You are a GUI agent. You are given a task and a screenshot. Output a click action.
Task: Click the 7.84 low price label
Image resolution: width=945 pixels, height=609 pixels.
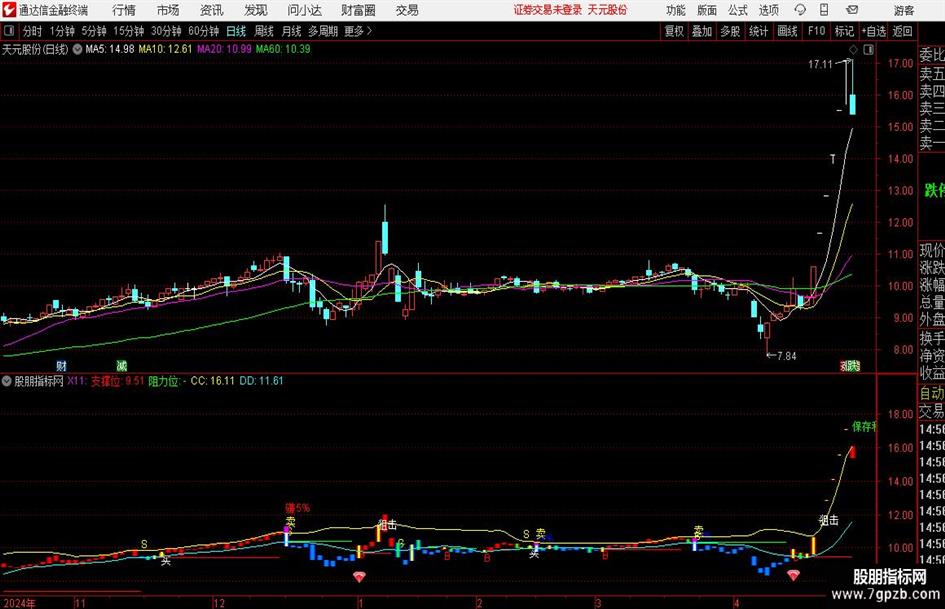(786, 356)
